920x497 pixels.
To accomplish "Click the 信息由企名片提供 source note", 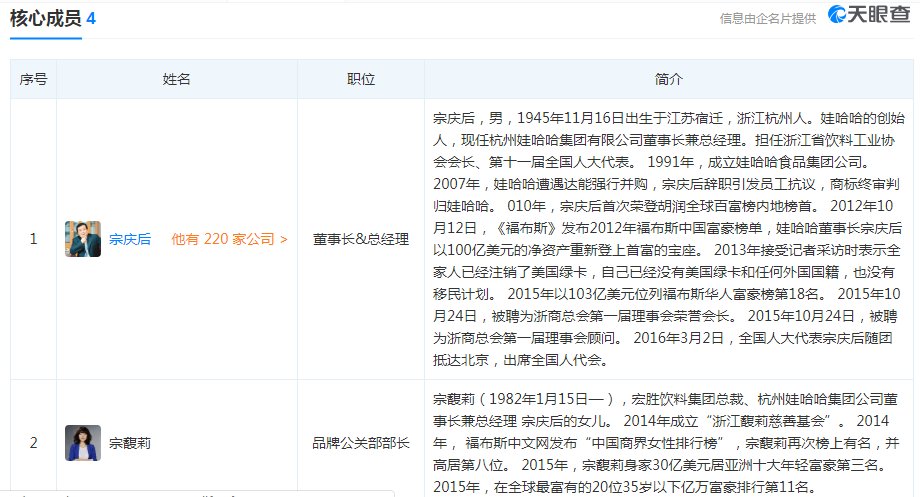I will point(767,19).
